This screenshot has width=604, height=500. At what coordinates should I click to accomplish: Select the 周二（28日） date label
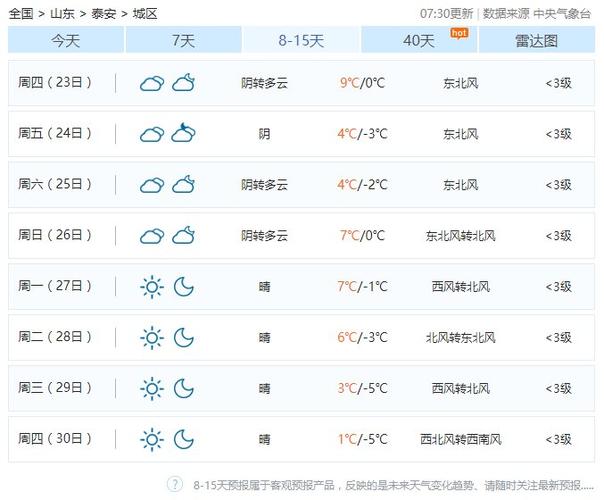click(55, 336)
